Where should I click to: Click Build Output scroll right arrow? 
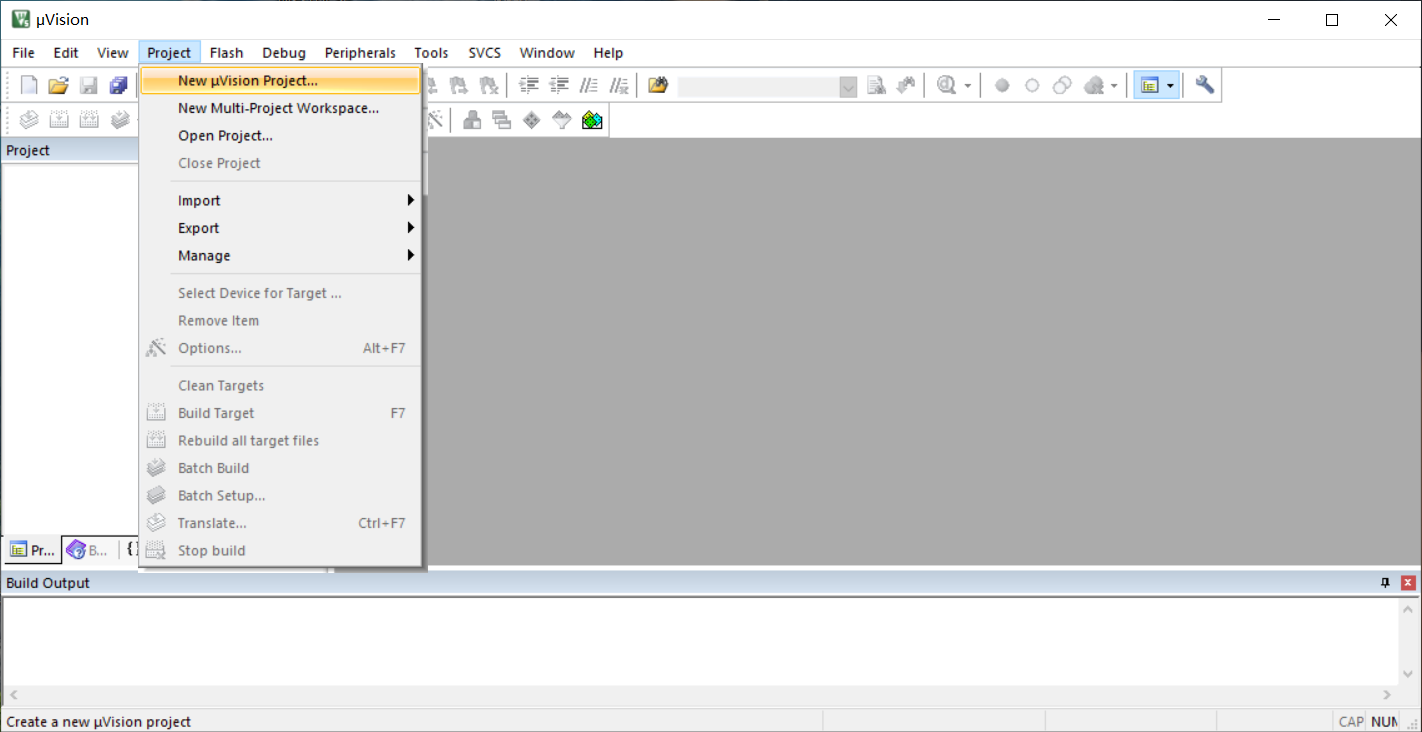[1387, 695]
